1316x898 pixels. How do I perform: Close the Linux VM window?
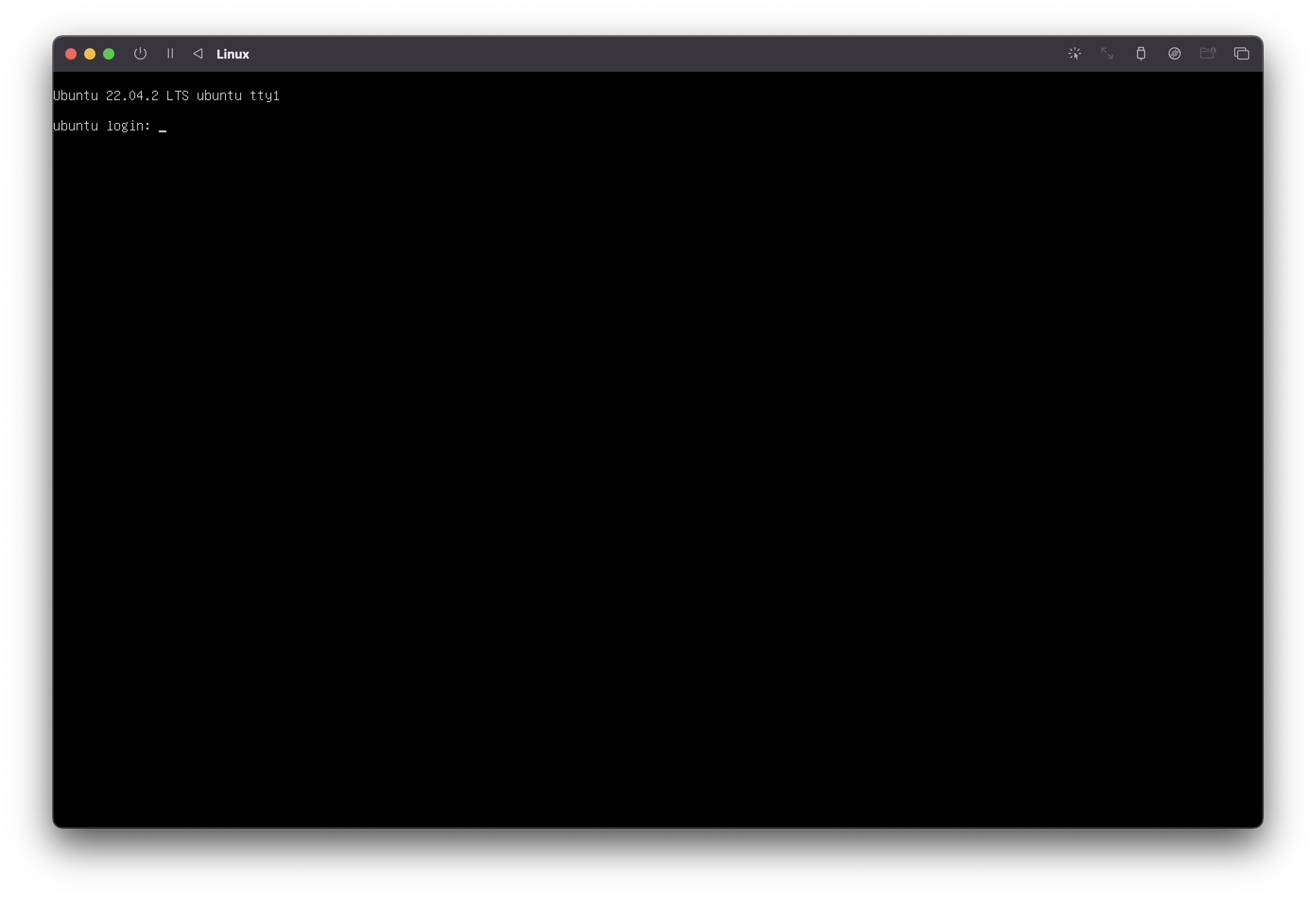click(x=71, y=54)
